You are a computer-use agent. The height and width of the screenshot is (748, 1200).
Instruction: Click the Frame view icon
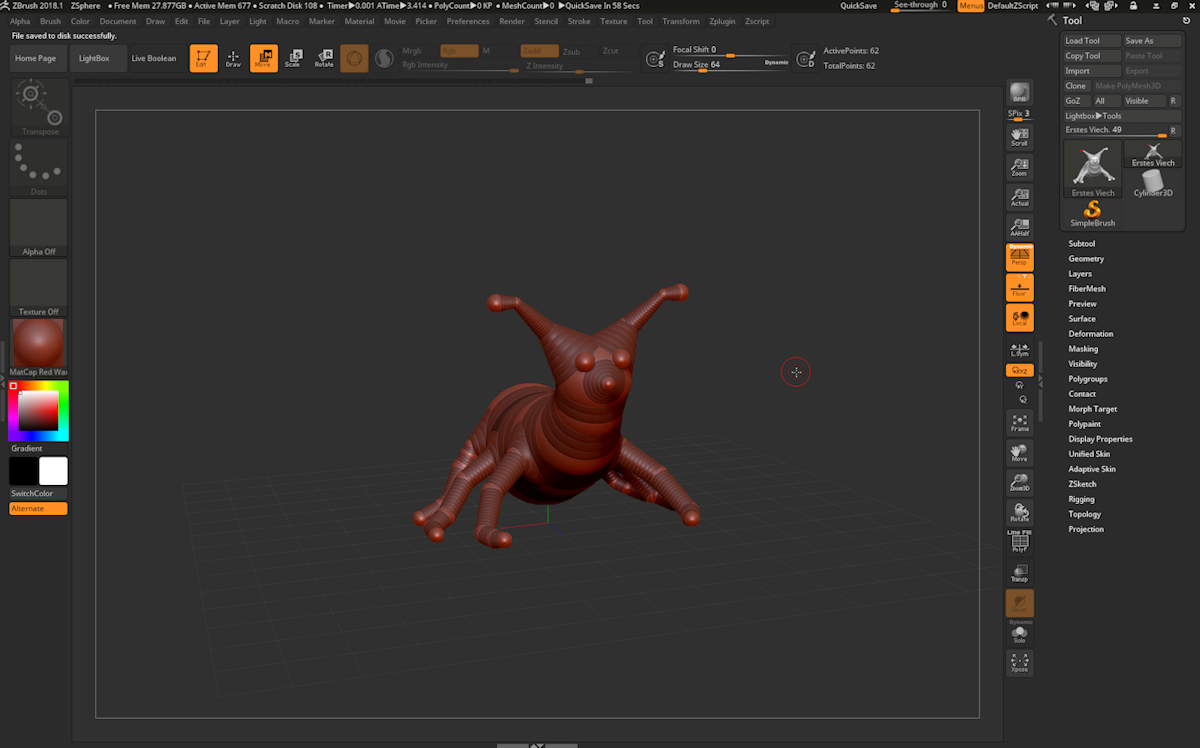click(1019, 423)
